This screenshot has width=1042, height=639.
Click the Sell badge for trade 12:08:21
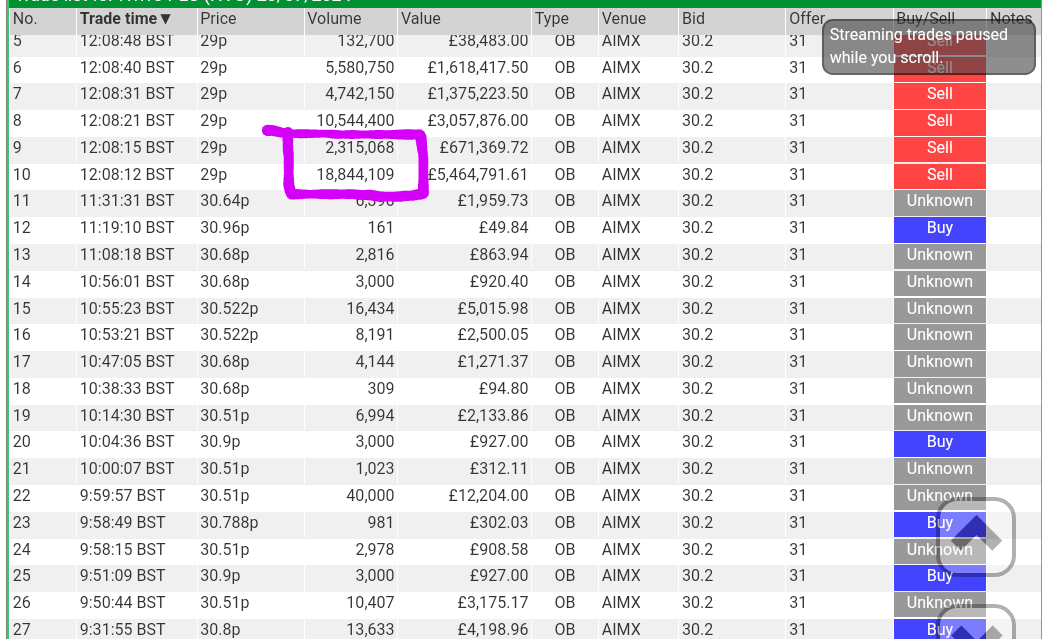click(x=940, y=121)
